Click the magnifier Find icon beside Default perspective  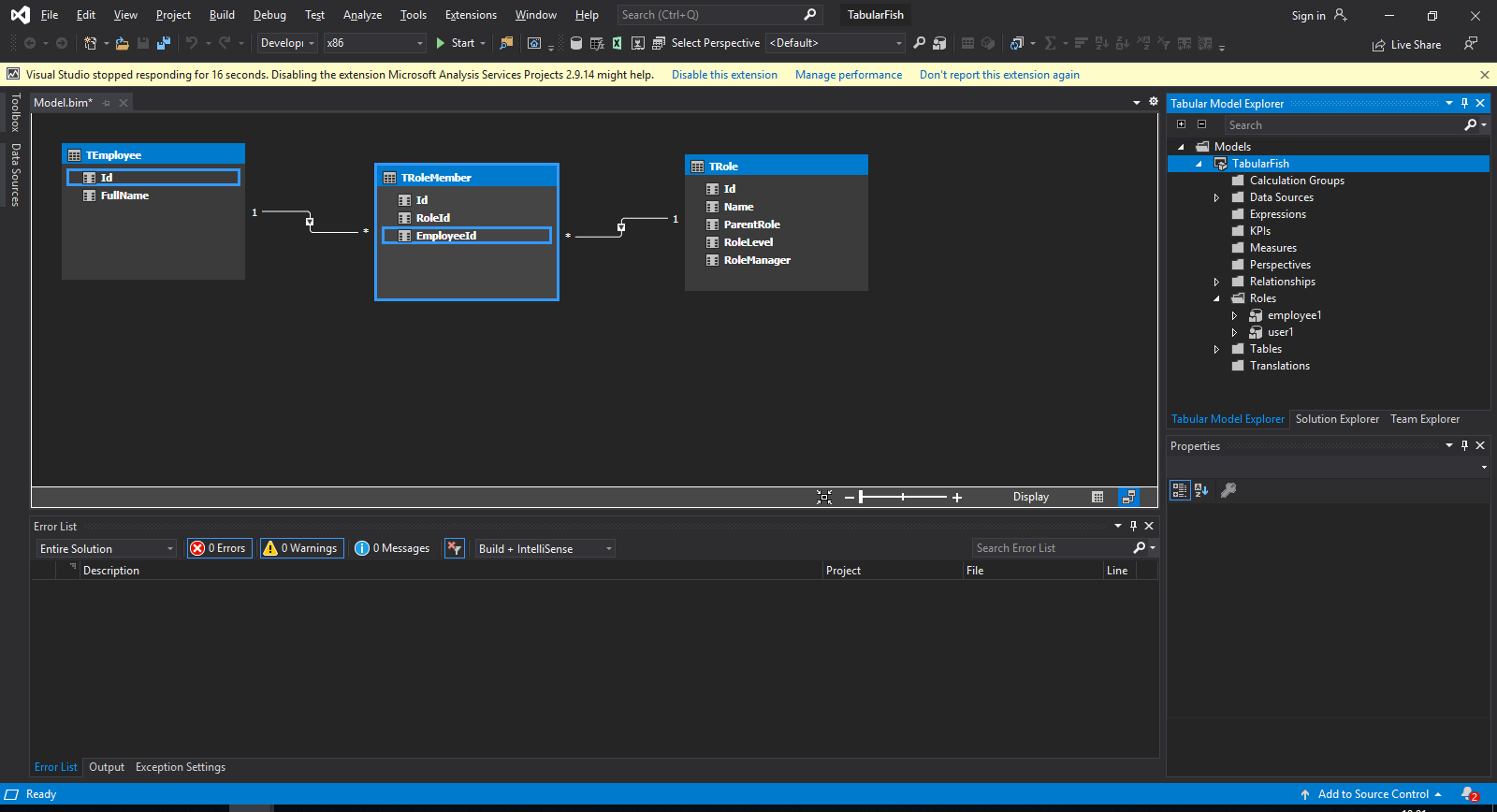920,43
